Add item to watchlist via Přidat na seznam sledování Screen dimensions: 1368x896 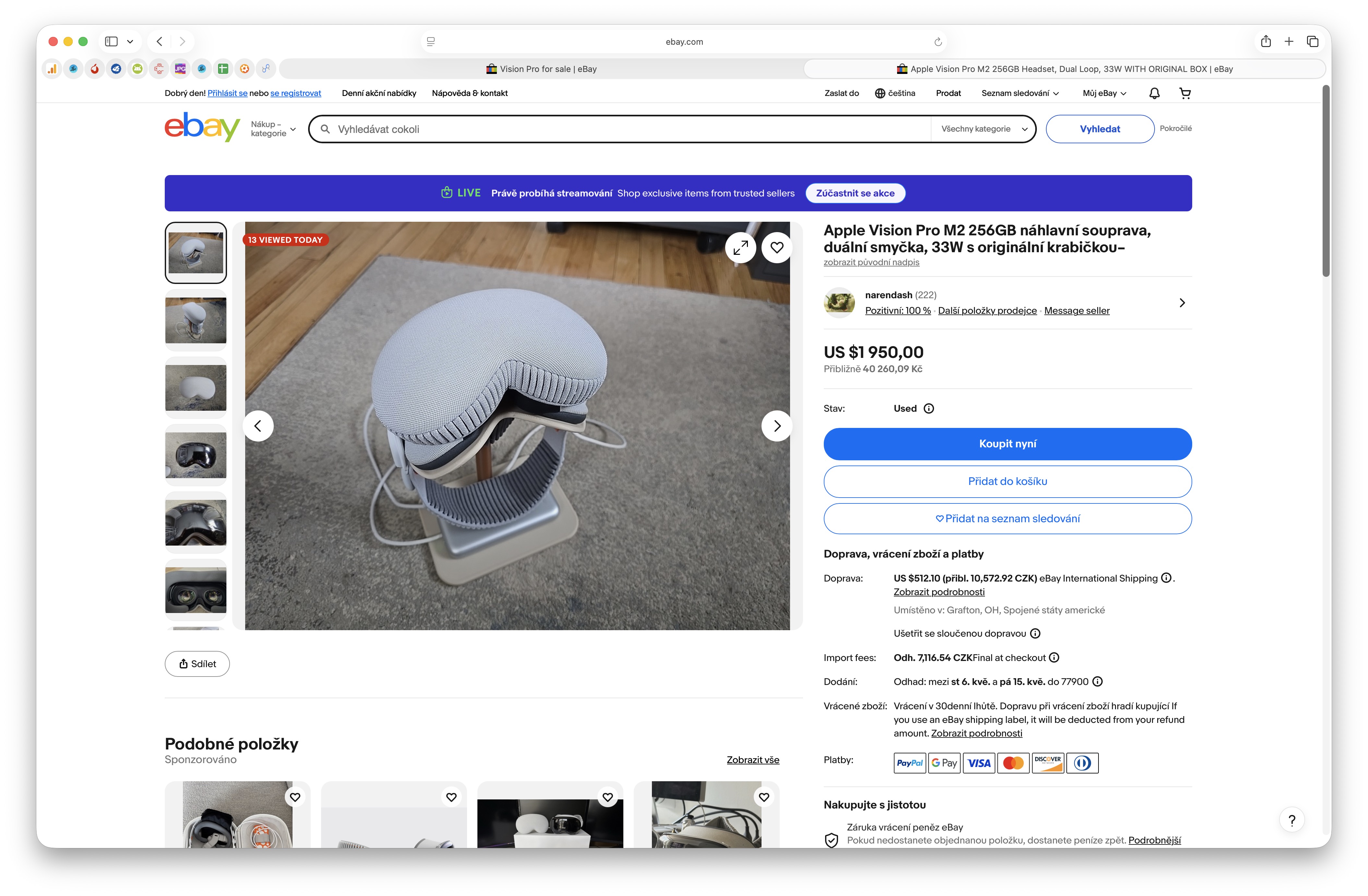click(x=1007, y=519)
